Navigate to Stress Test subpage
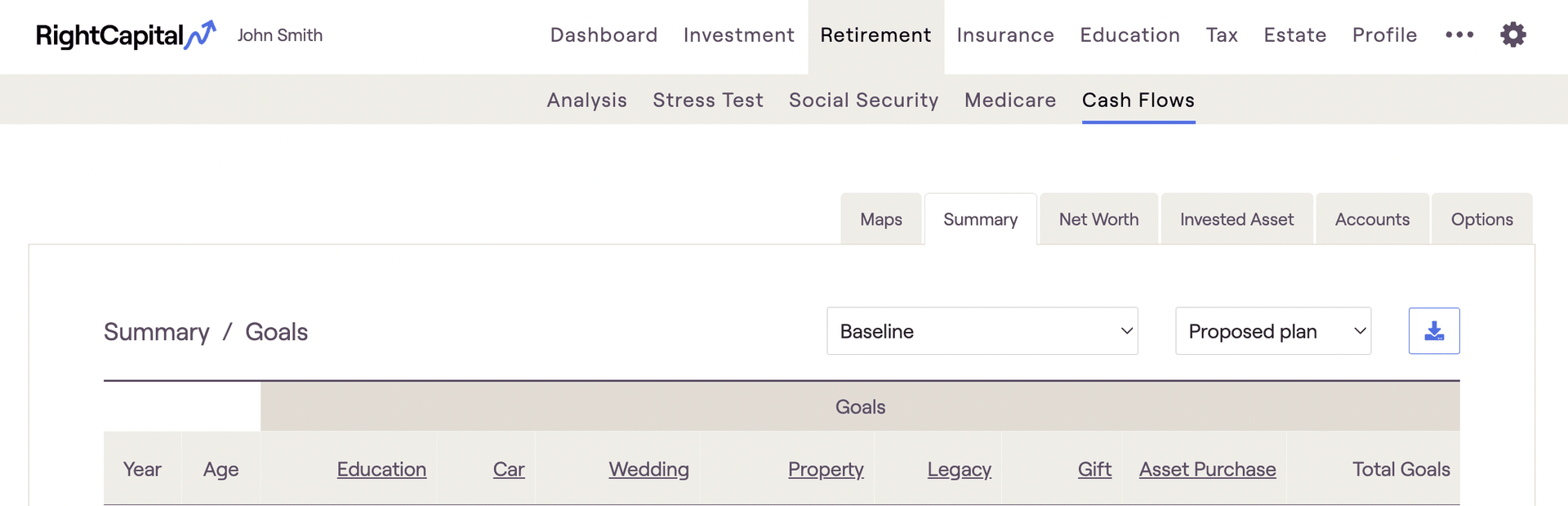The image size is (1568, 506). pos(707,100)
